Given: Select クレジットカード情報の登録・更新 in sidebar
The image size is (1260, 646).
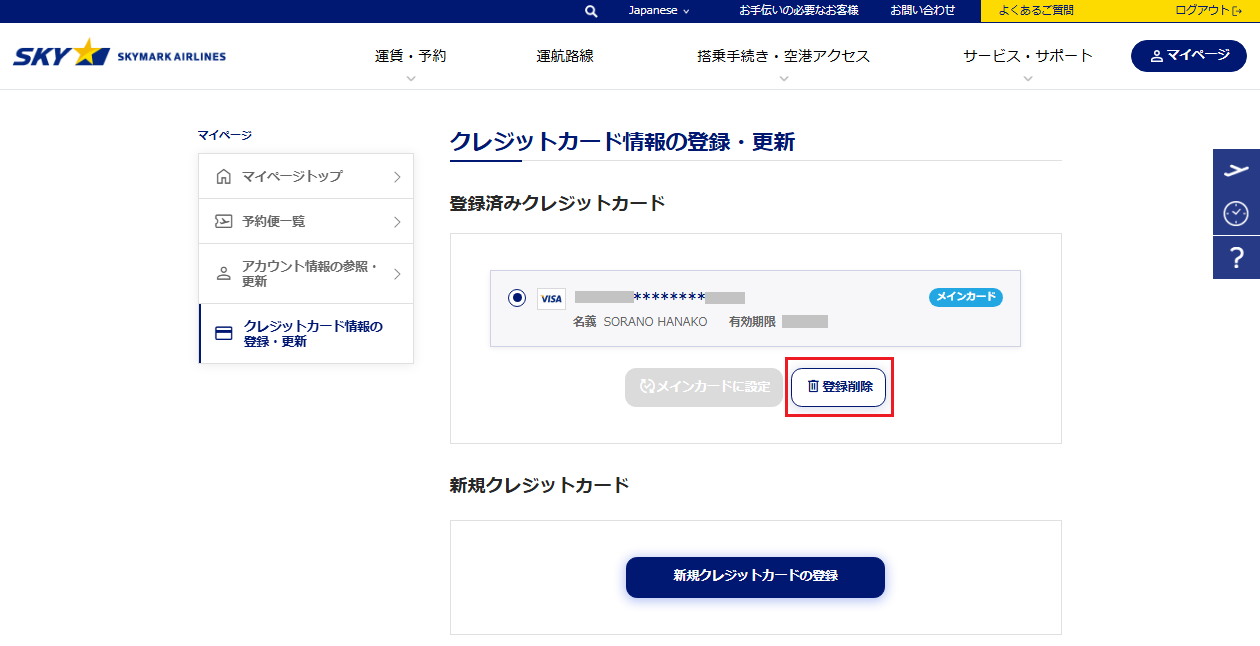Looking at the screenshot, I should click(312, 334).
